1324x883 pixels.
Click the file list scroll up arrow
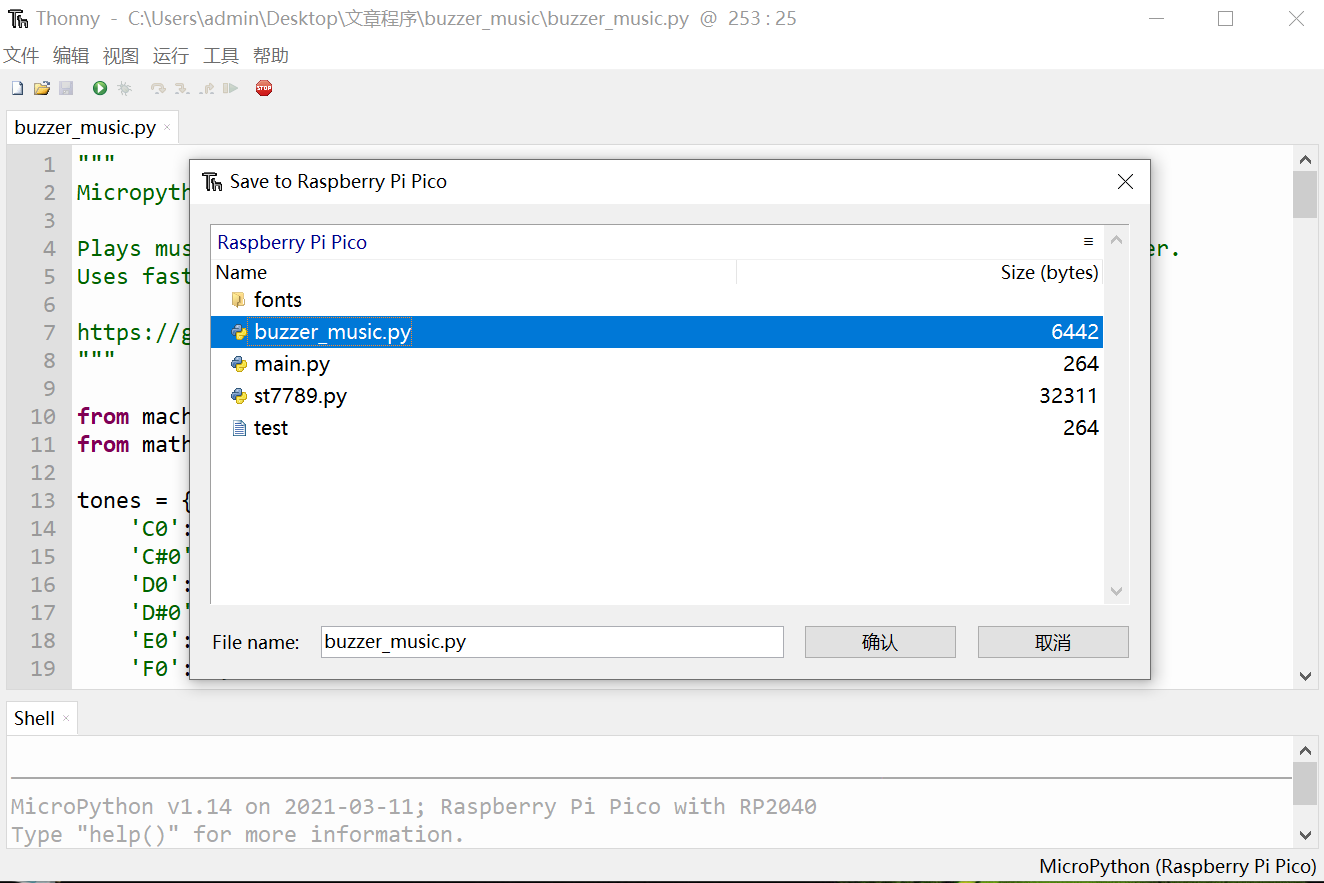(1117, 240)
